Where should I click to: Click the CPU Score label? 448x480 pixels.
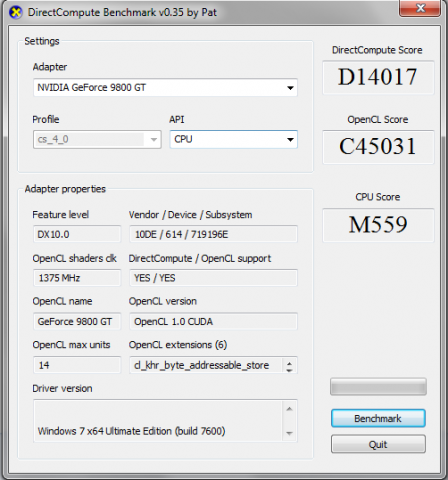coord(378,197)
